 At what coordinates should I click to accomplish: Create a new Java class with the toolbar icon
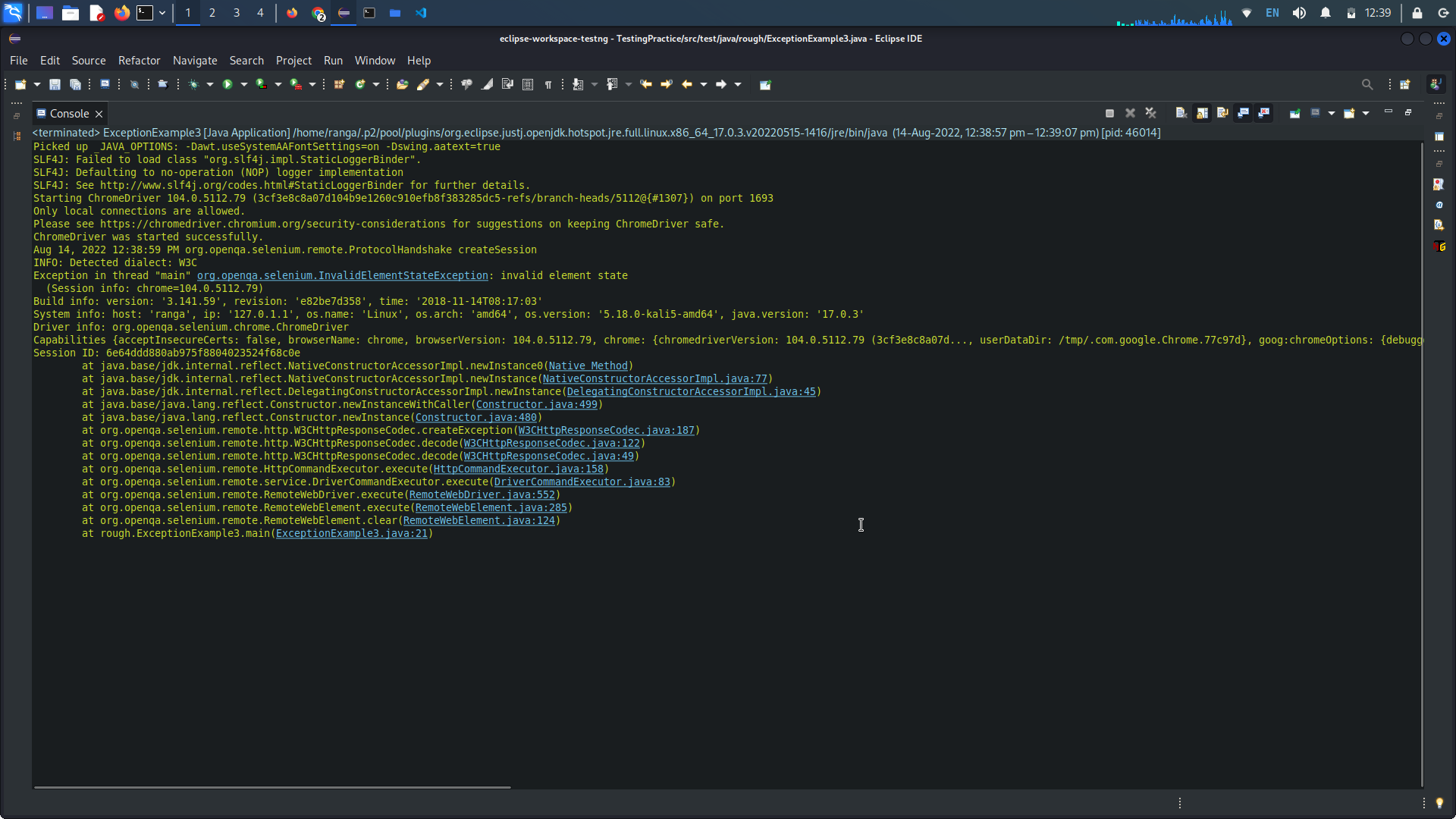(x=360, y=84)
